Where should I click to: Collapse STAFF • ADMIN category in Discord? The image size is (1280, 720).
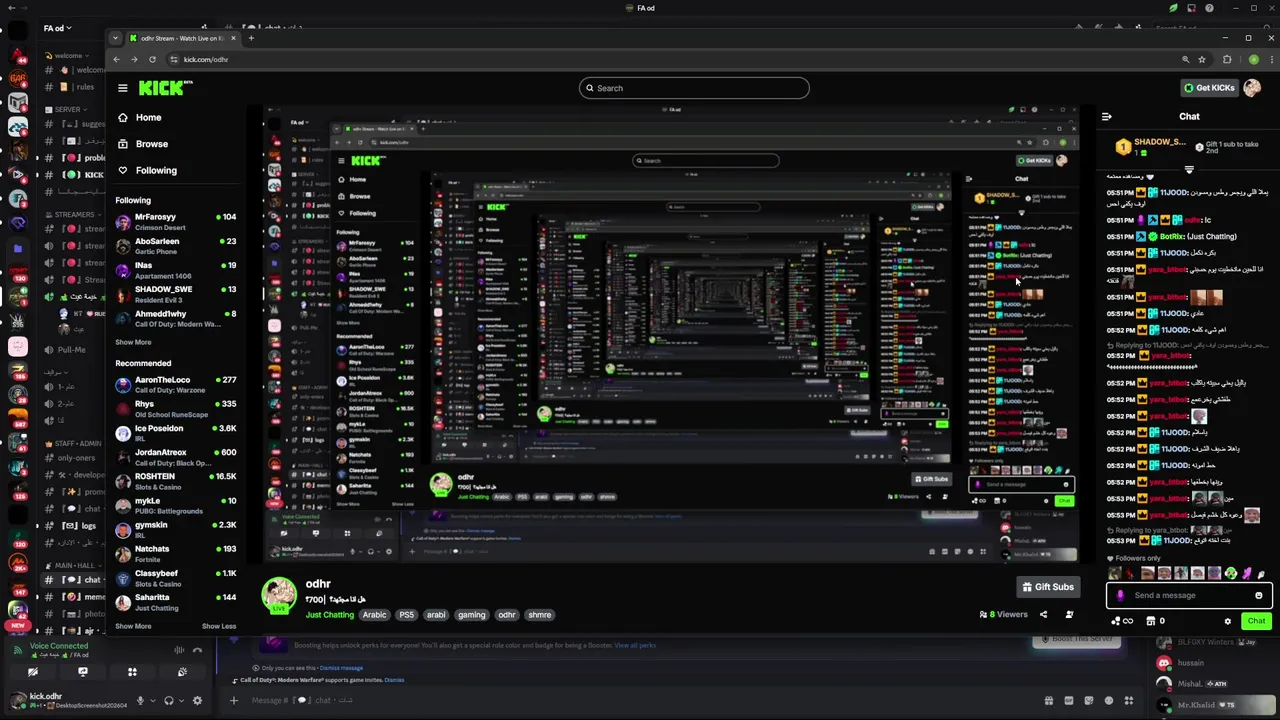(x=72, y=443)
